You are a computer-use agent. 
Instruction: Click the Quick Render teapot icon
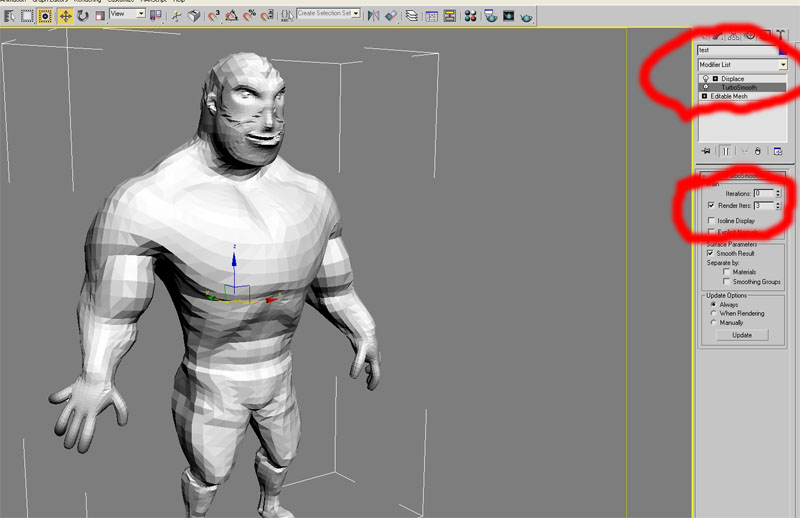(526, 15)
